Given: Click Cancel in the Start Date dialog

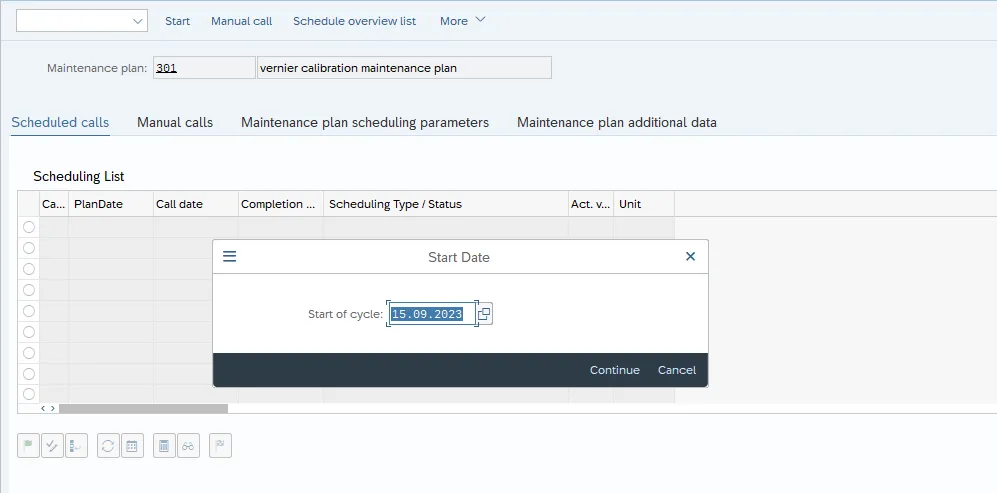Looking at the screenshot, I should 676,370.
